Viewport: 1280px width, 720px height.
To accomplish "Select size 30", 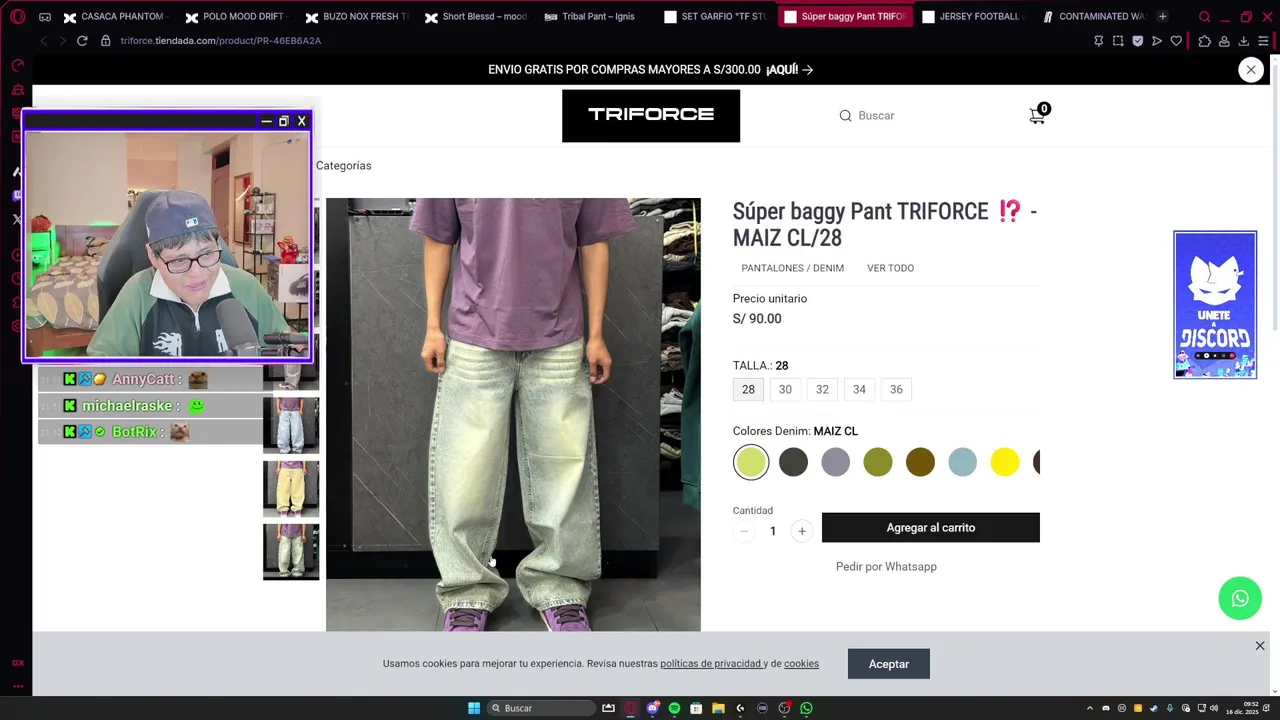I will pyautogui.click(x=785, y=390).
